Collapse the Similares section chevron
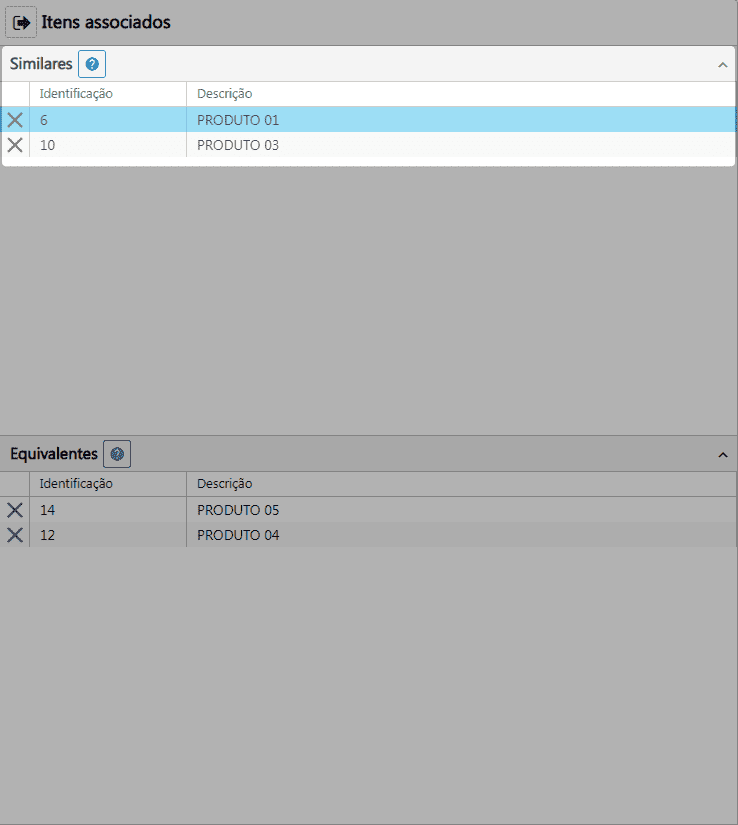The width and height of the screenshot is (738, 825). coord(722,65)
